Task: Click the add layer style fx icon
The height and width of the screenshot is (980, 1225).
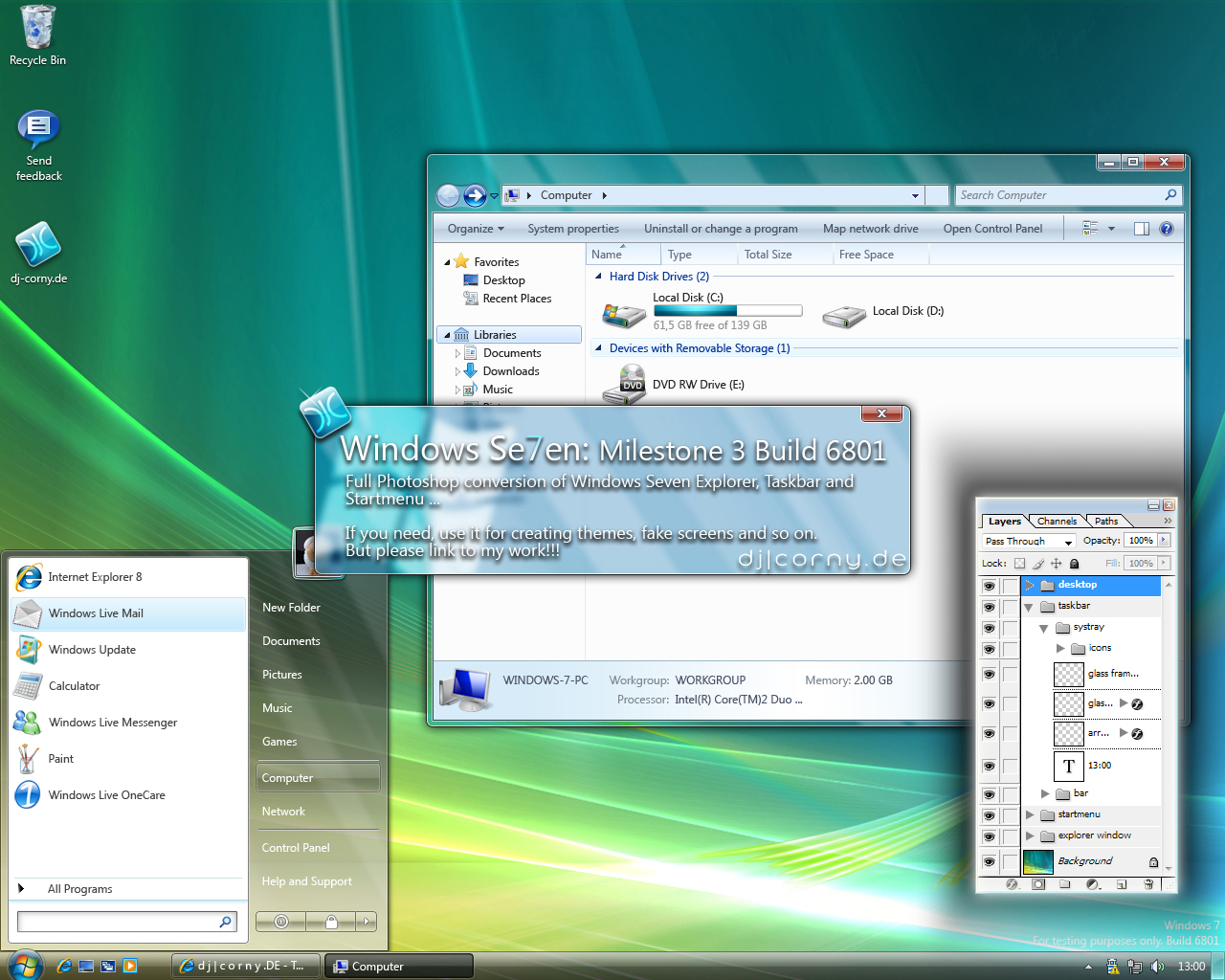Action: 1013,884
